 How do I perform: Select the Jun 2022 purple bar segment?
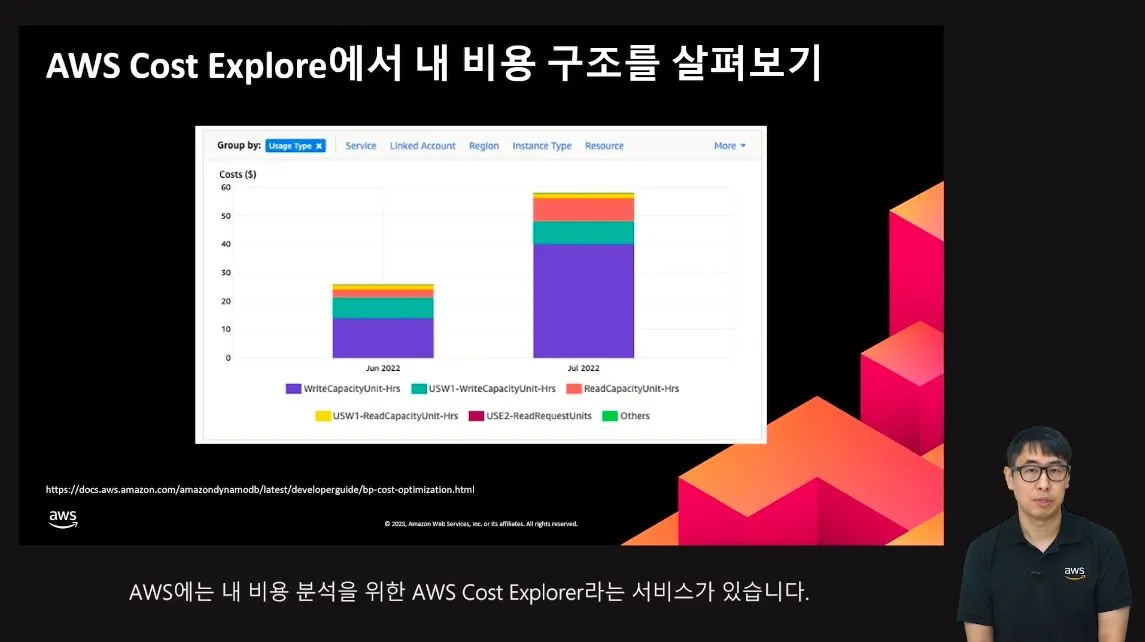[383, 337]
